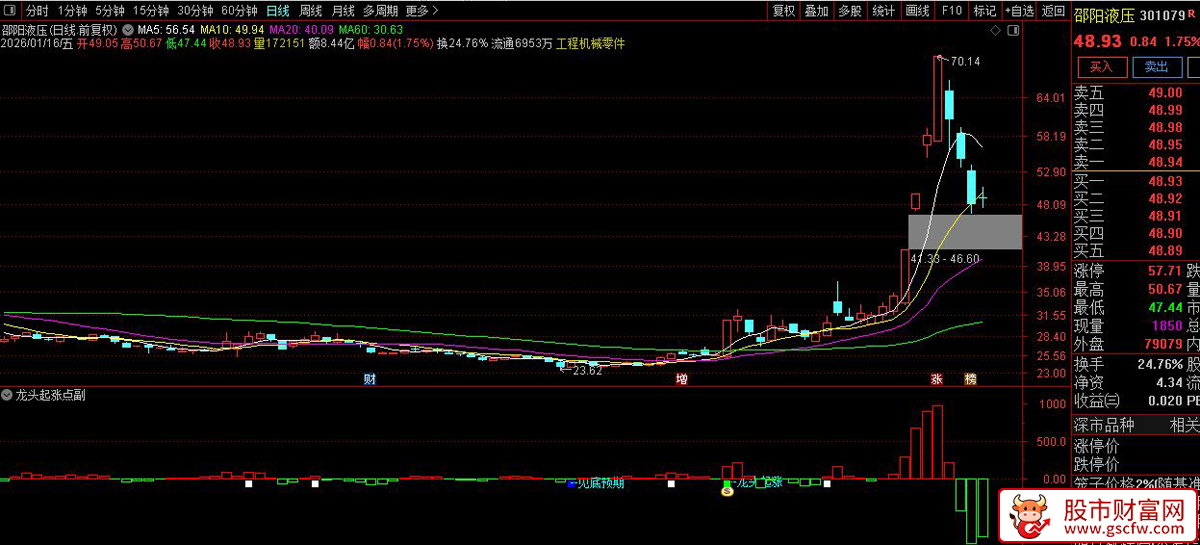Click the MA5: 56.54 legend label

coord(166,30)
